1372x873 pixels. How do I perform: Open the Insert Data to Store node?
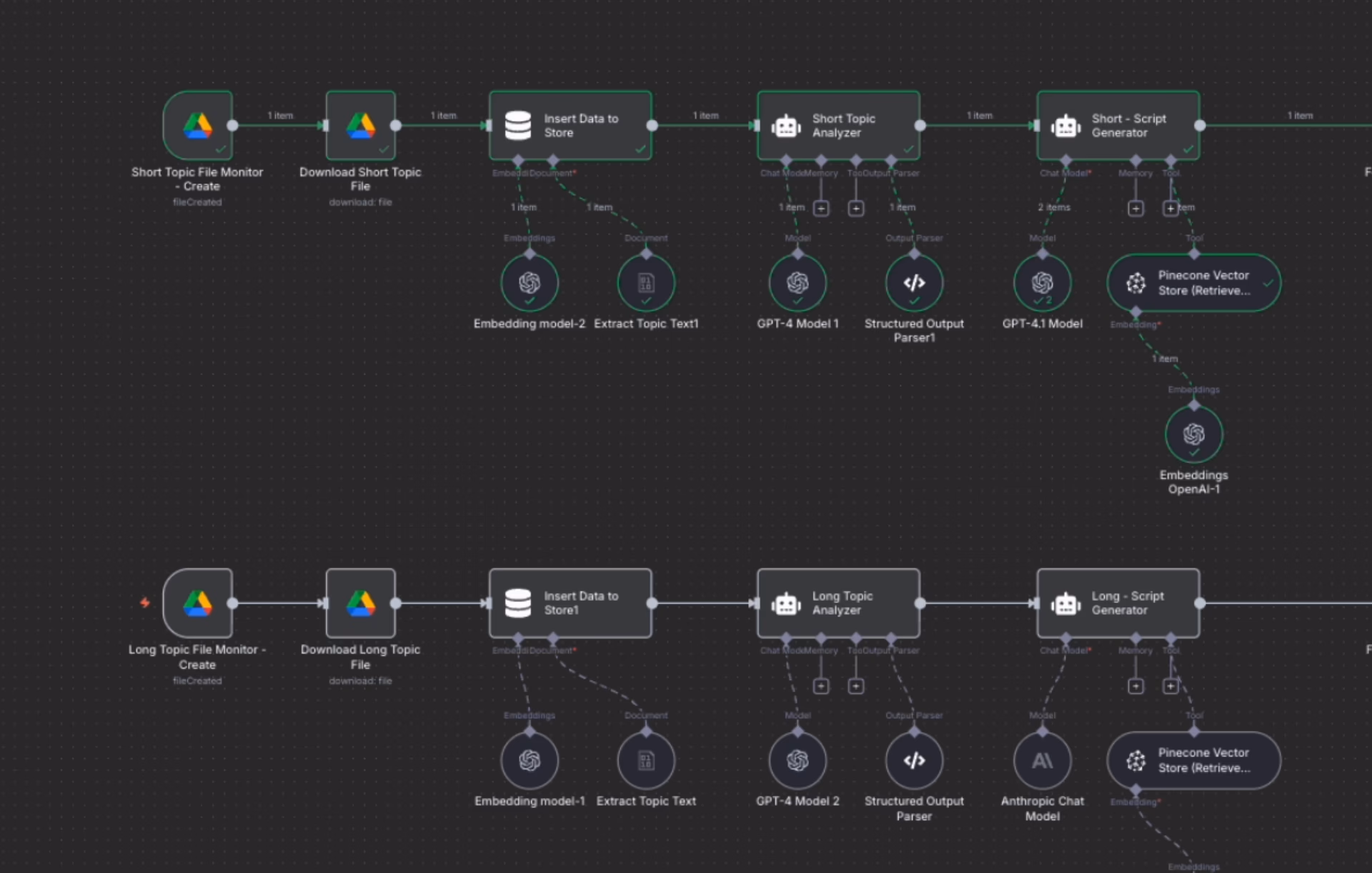click(x=570, y=125)
